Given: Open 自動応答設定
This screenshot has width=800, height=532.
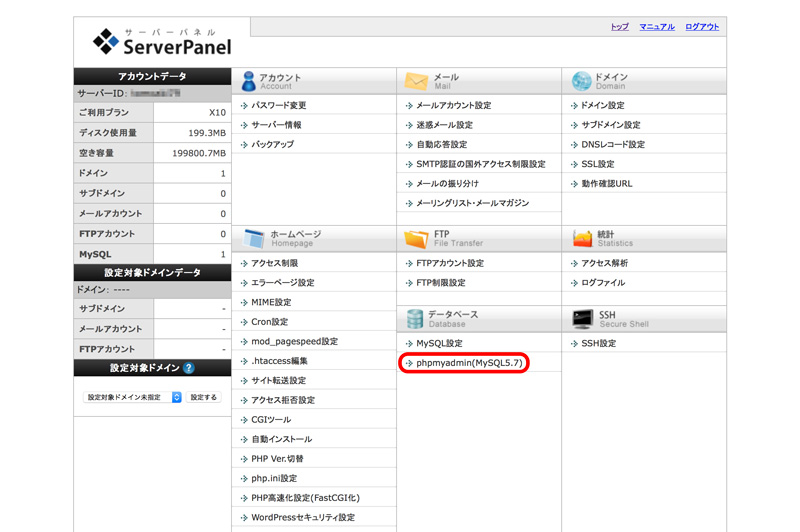Looking at the screenshot, I should pos(442,144).
